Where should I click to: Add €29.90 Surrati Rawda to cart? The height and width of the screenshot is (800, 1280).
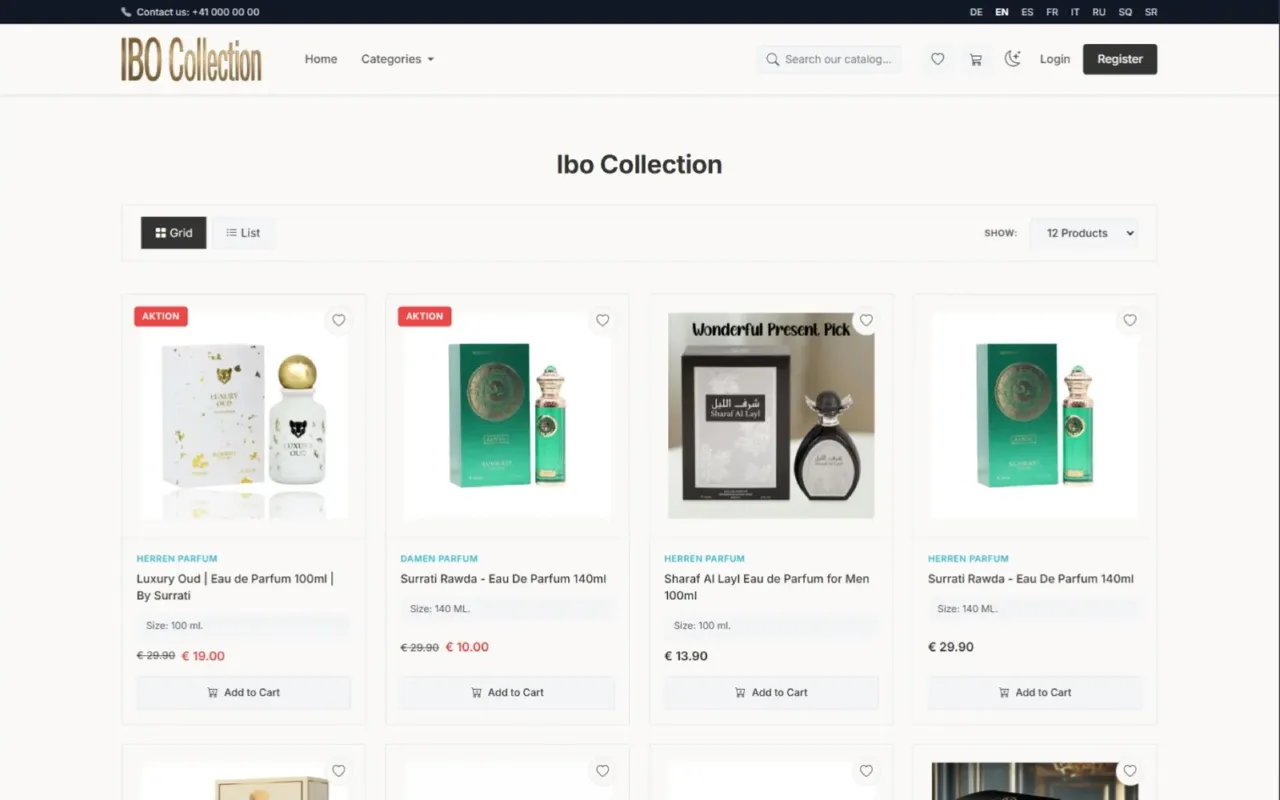[1035, 692]
